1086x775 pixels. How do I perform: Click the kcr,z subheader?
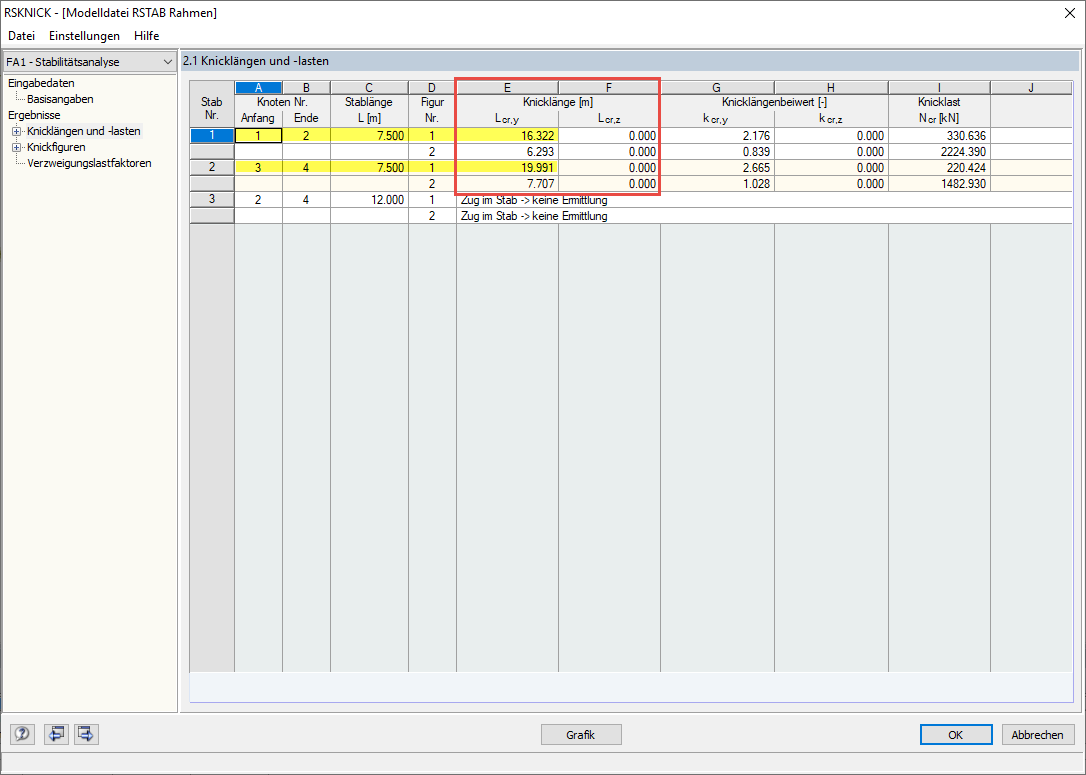(830, 118)
